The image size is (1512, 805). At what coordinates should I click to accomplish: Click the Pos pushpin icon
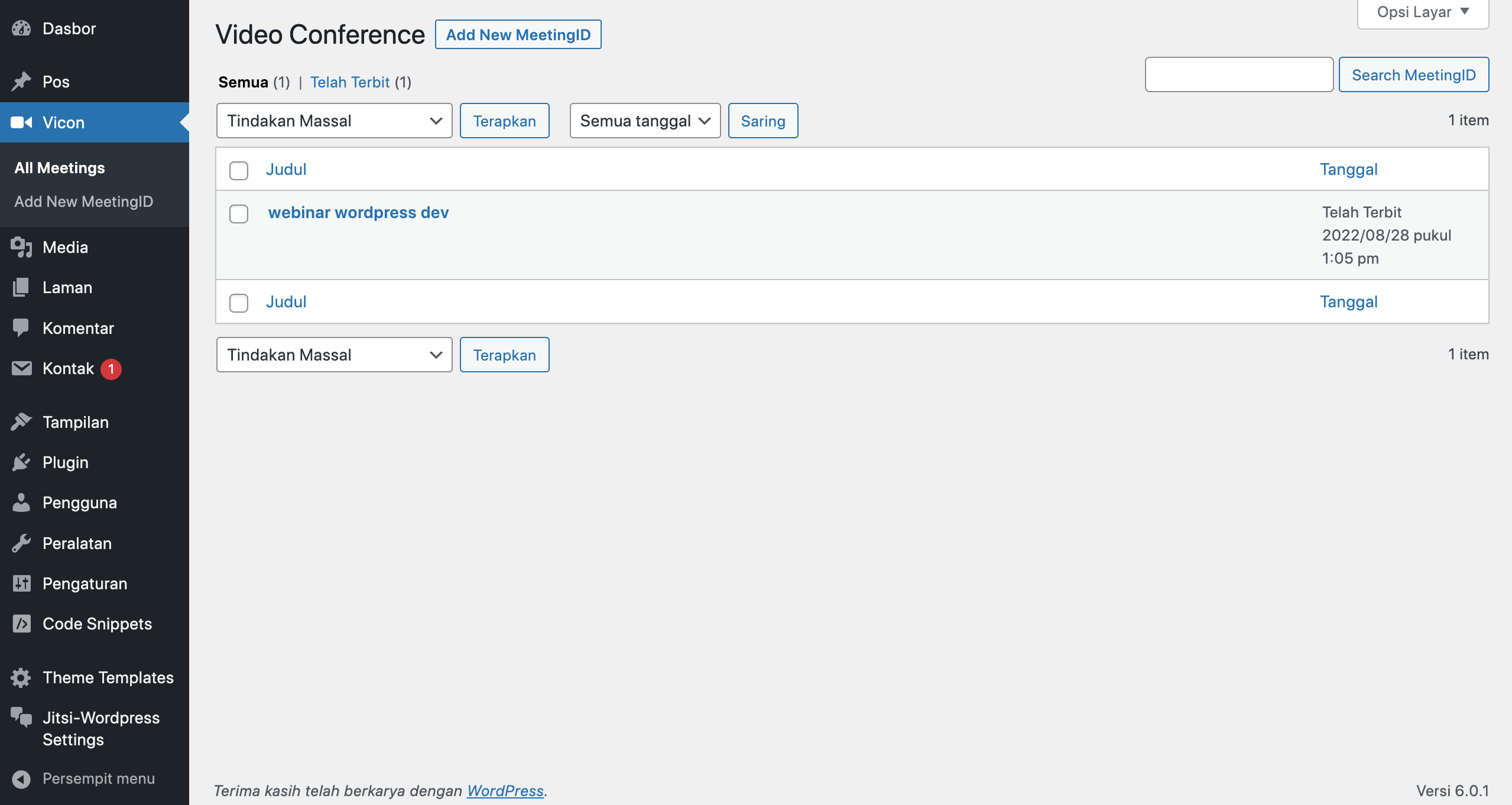(21, 82)
